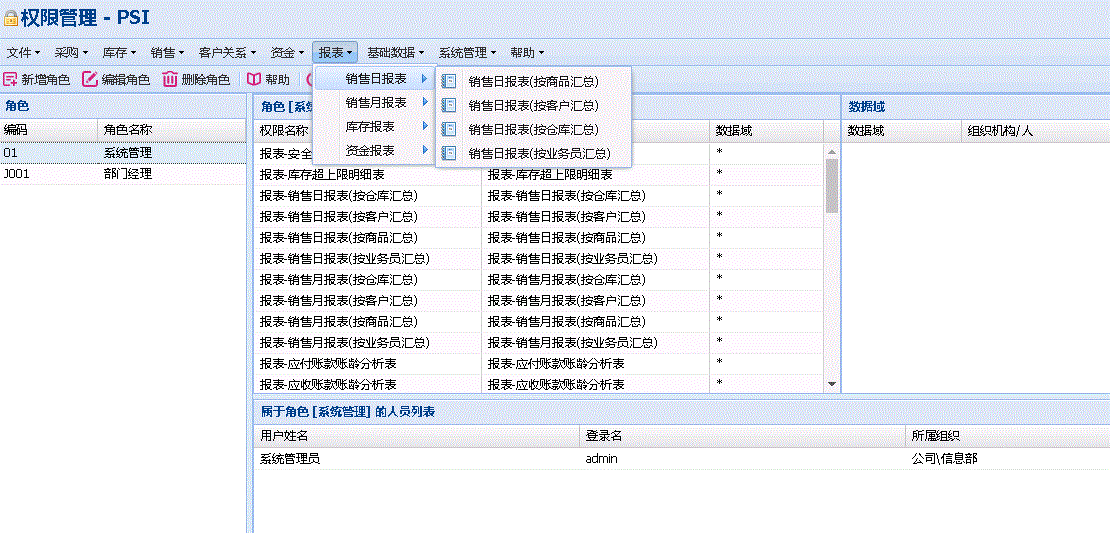Expand the 库存报表 submenu entry

click(x=374, y=126)
